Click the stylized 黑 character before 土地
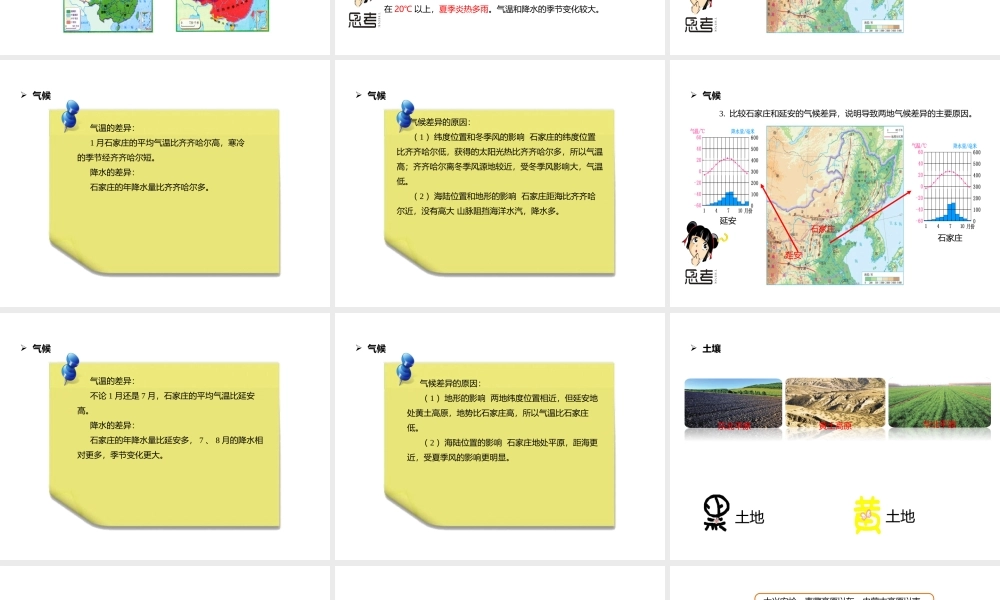 point(716,513)
